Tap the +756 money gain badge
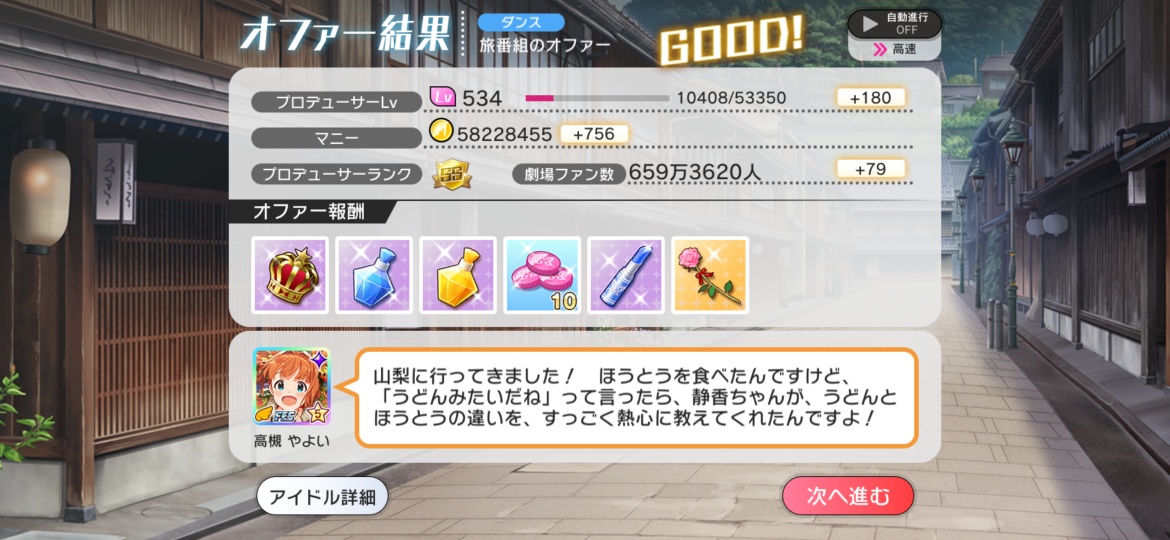Image resolution: width=1170 pixels, height=540 pixels. (x=592, y=134)
